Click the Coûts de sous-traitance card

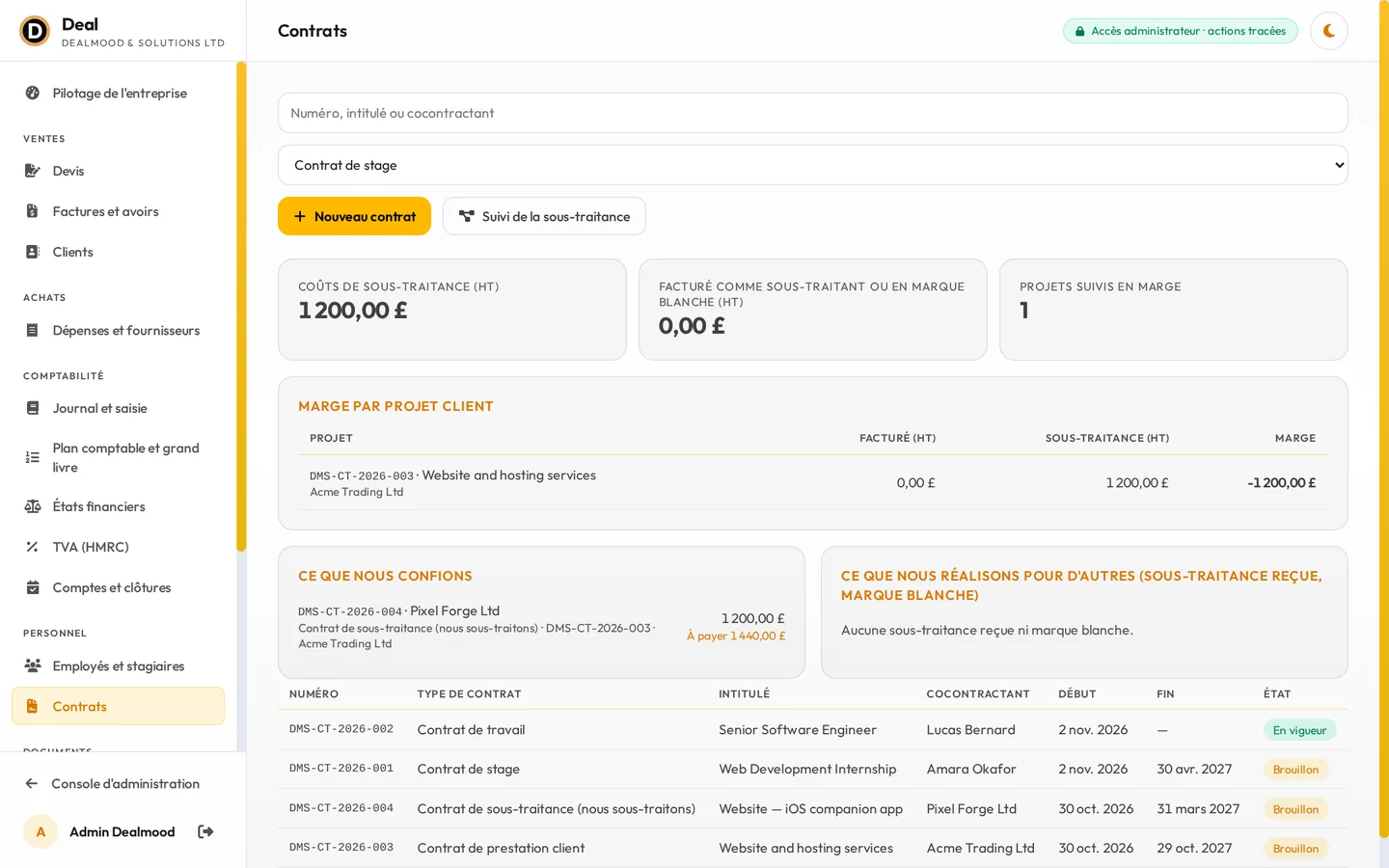click(x=452, y=310)
